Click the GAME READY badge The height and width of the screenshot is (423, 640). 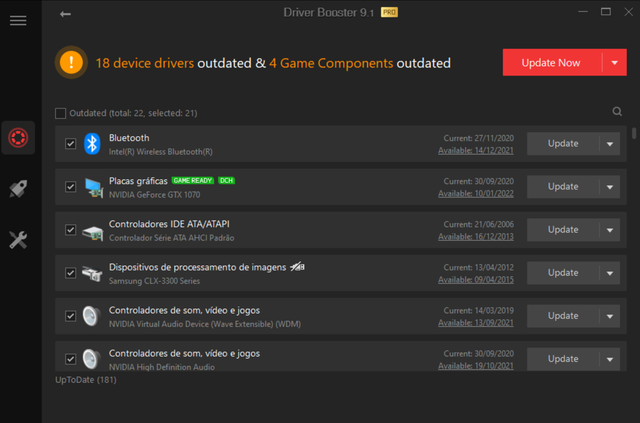coord(193,180)
